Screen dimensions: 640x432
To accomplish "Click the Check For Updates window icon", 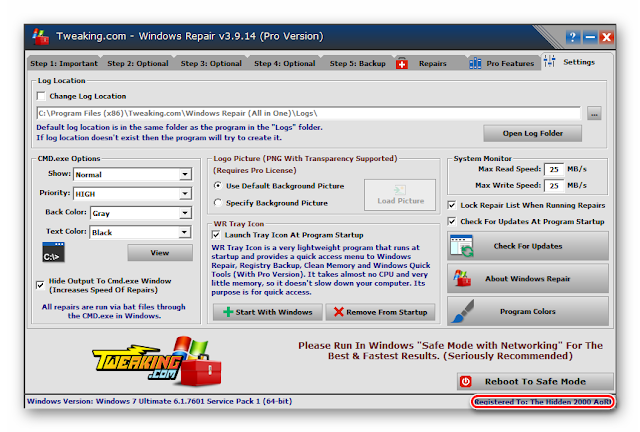I will click(x=462, y=246).
